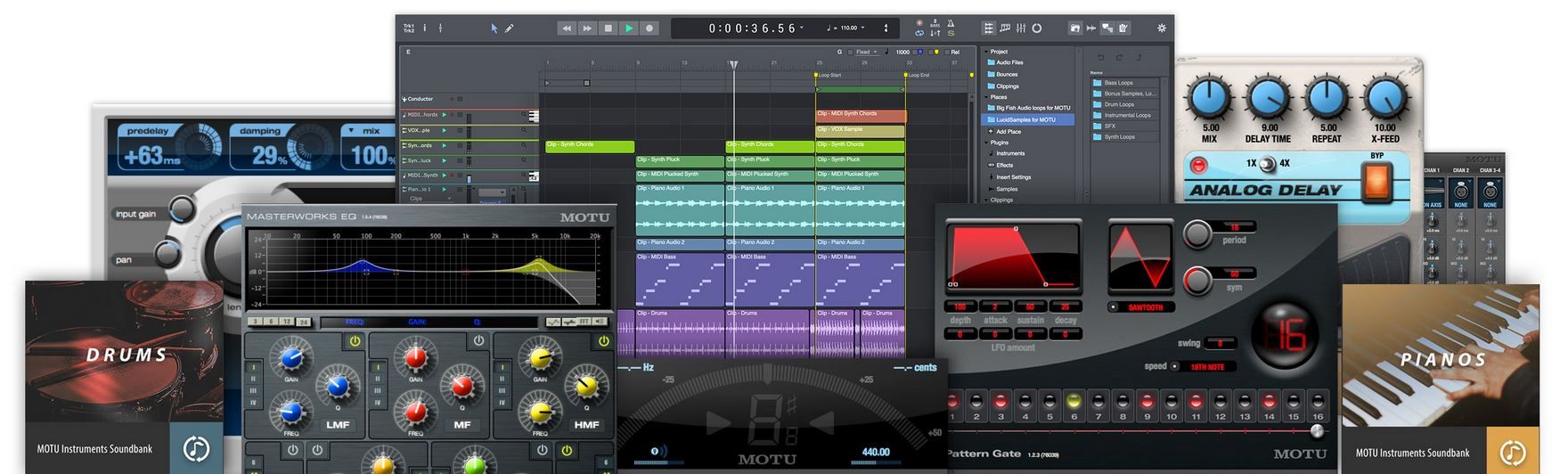Click the Loop End marker on the timeline
This screenshot has width=1568, height=474.
click(x=905, y=75)
